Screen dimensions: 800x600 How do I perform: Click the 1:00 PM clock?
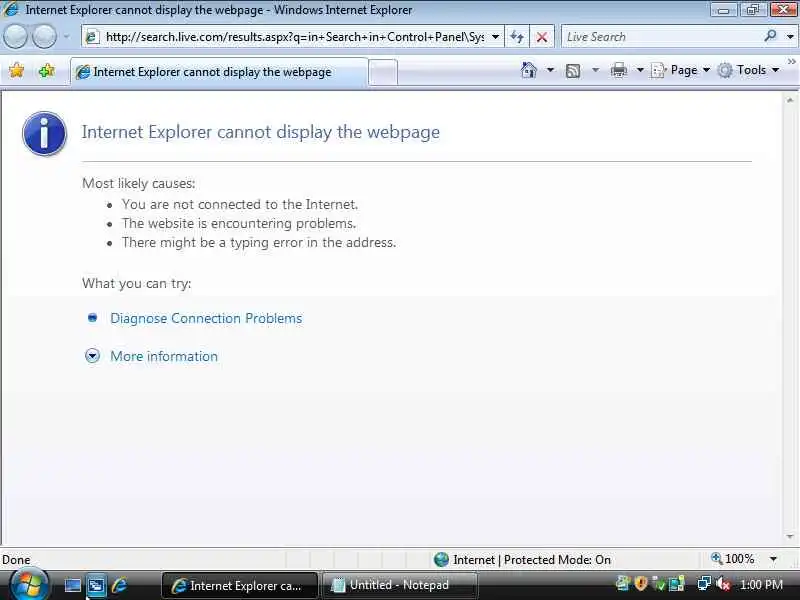[x=761, y=584]
